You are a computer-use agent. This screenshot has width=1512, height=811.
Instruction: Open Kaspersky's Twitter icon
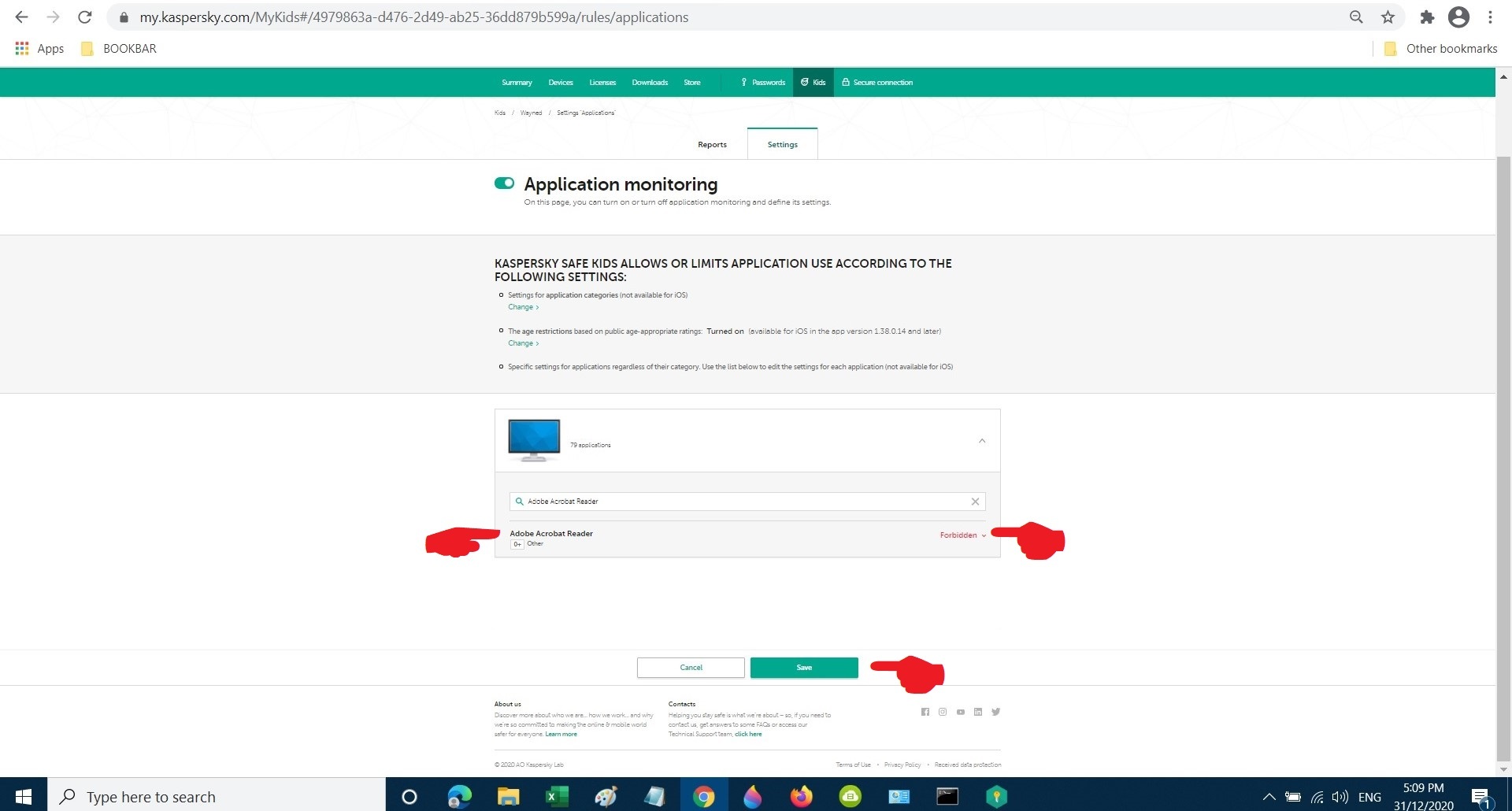996,712
